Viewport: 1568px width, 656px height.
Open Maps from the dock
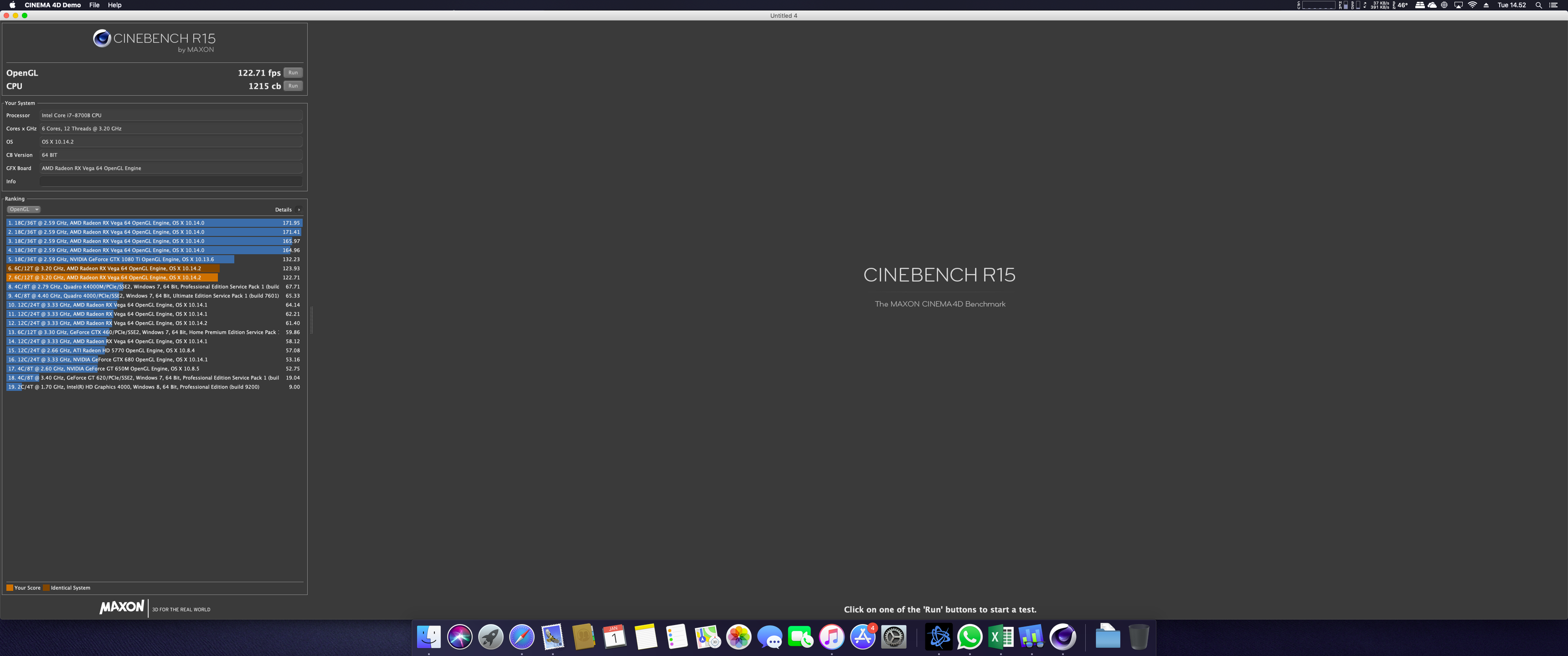click(x=708, y=637)
